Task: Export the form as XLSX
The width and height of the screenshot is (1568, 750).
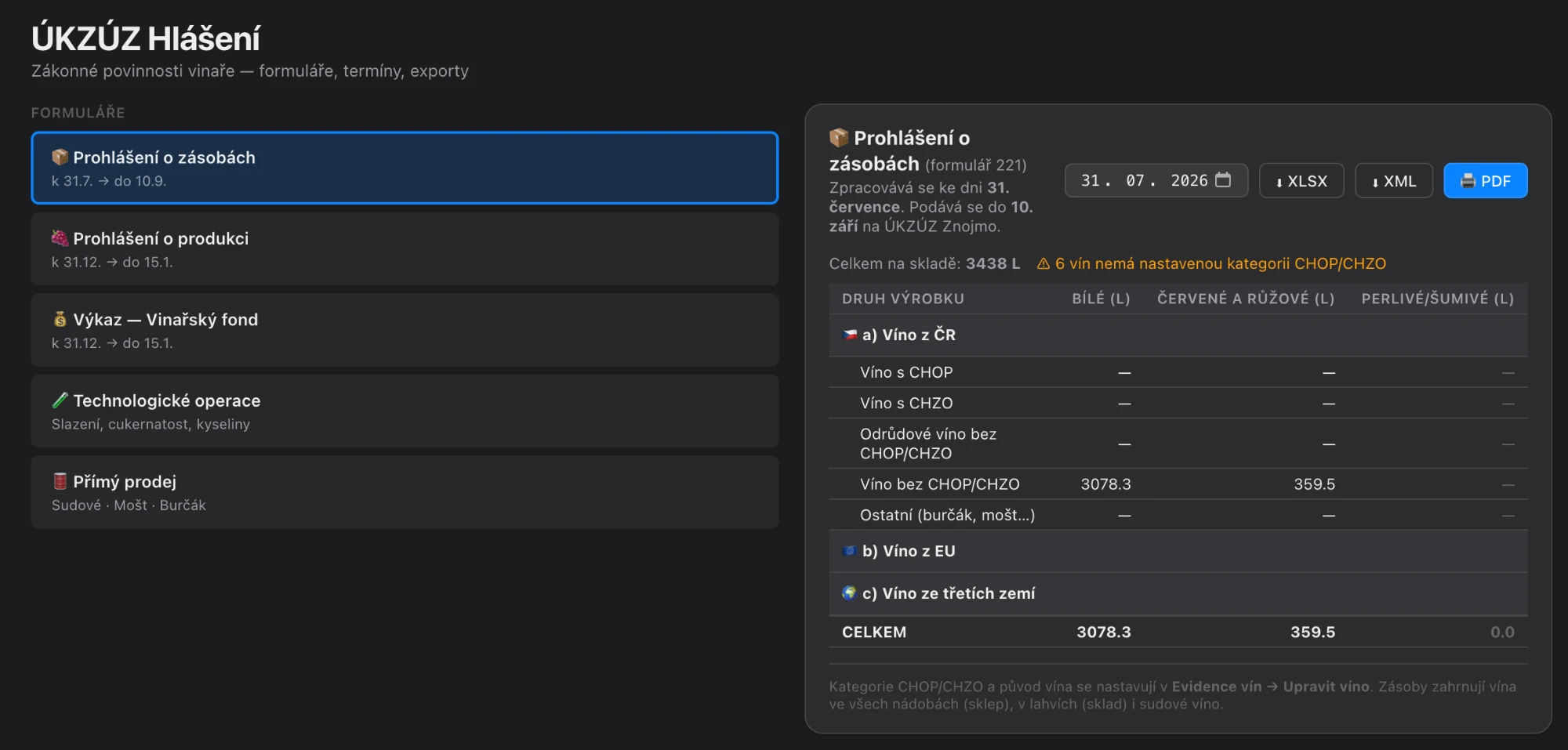Action: tap(1301, 181)
